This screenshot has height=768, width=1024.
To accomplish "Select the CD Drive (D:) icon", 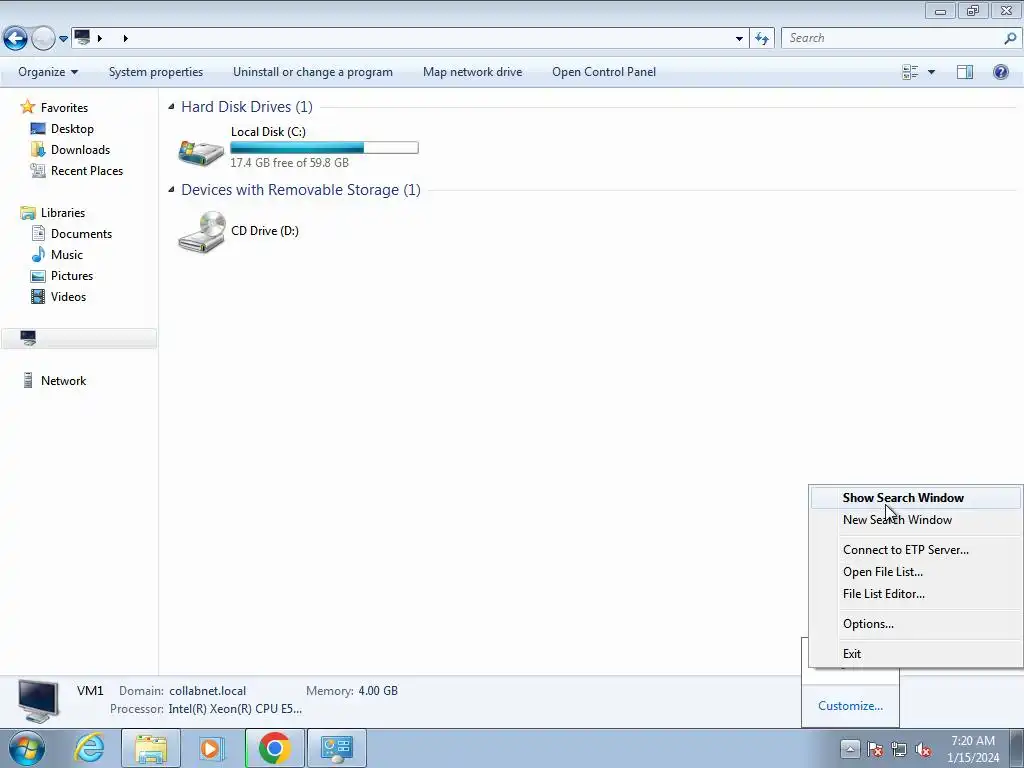I will [x=202, y=232].
